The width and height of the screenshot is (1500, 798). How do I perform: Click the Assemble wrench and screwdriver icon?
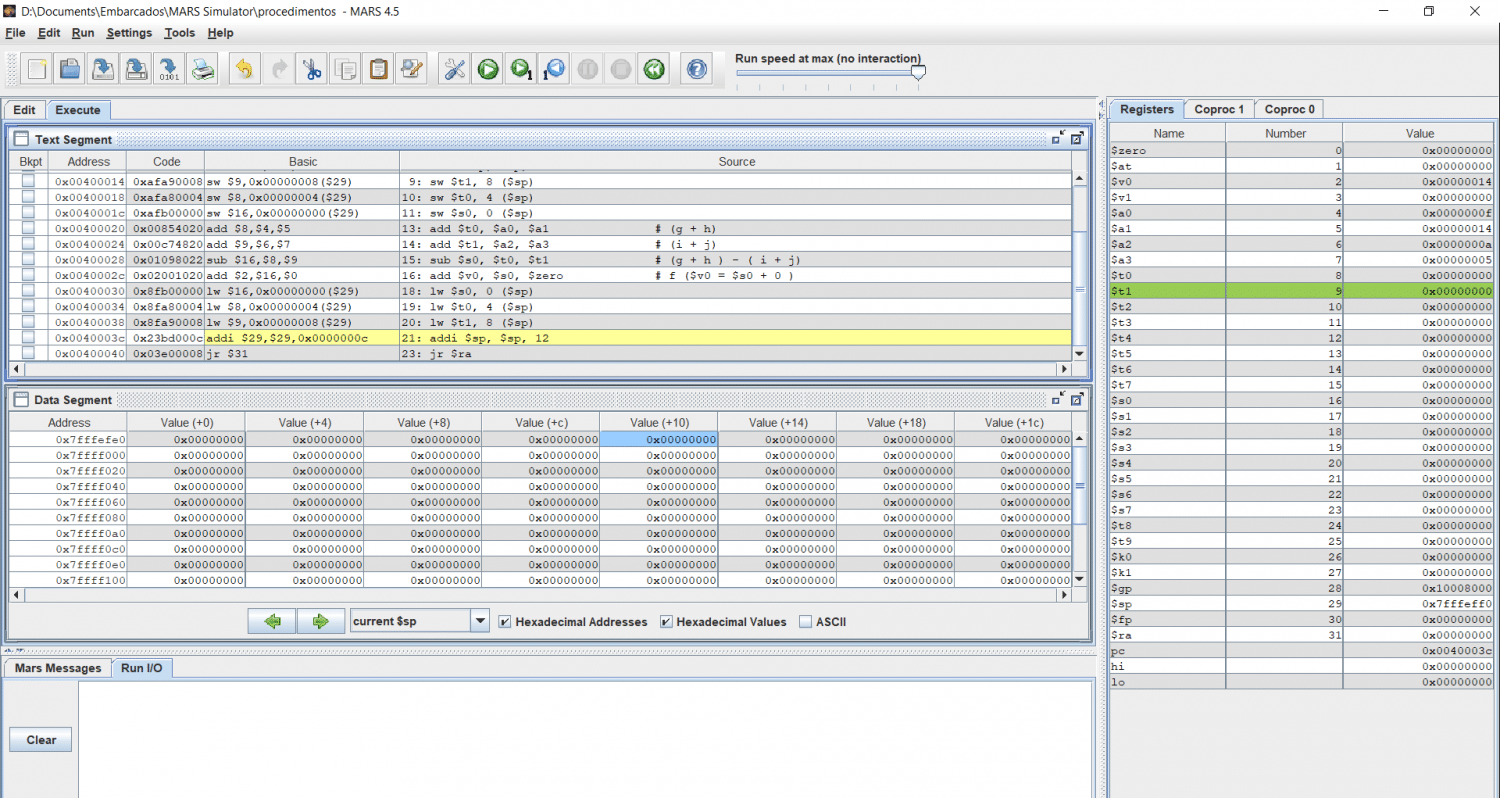pos(455,69)
